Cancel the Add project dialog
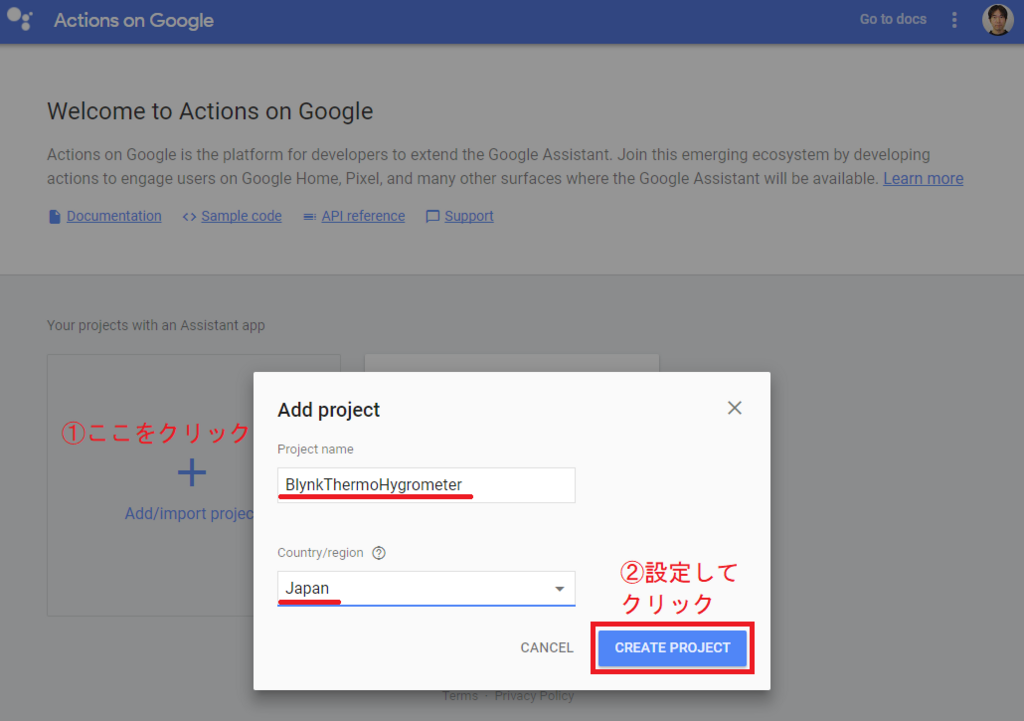Viewport: 1024px width, 721px height. (547, 648)
